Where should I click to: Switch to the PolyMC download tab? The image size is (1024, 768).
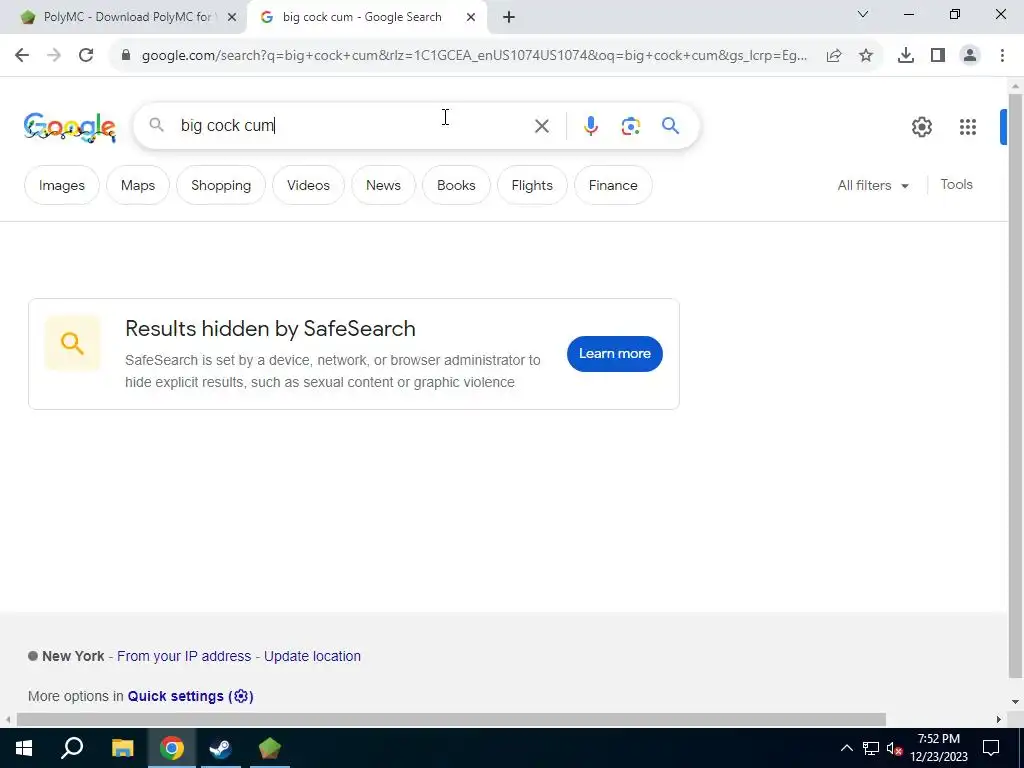pyautogui.click(x=127, y=17)
